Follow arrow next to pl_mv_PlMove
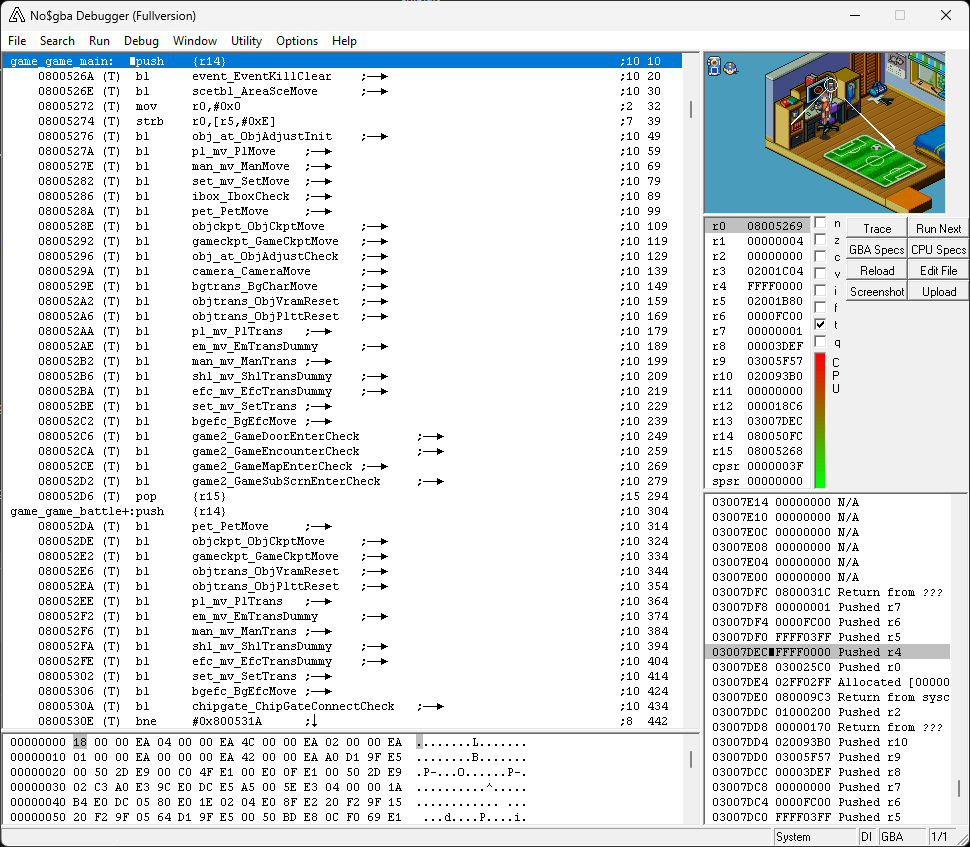Screen dimensions: 970x847 (x=319, y=152)
